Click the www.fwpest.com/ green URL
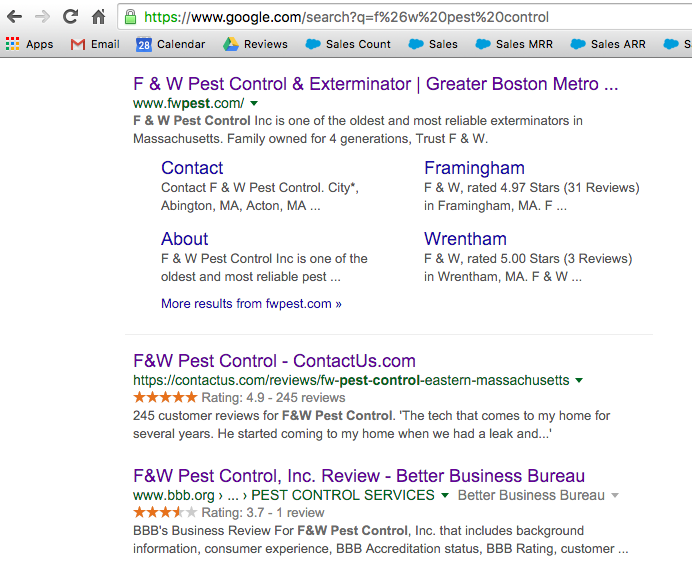 point(188,103)
